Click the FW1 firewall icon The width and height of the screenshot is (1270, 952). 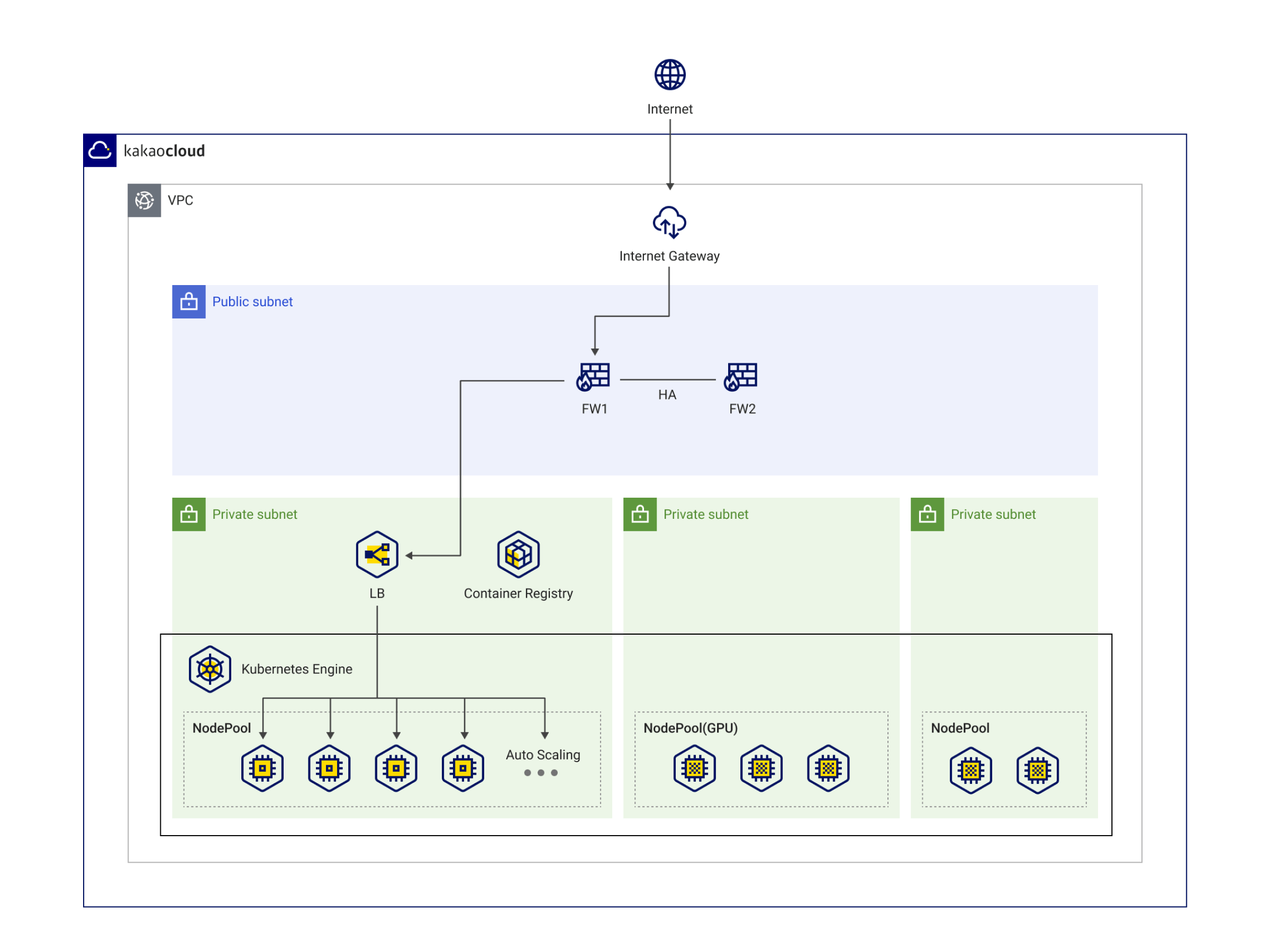[594, 377]
